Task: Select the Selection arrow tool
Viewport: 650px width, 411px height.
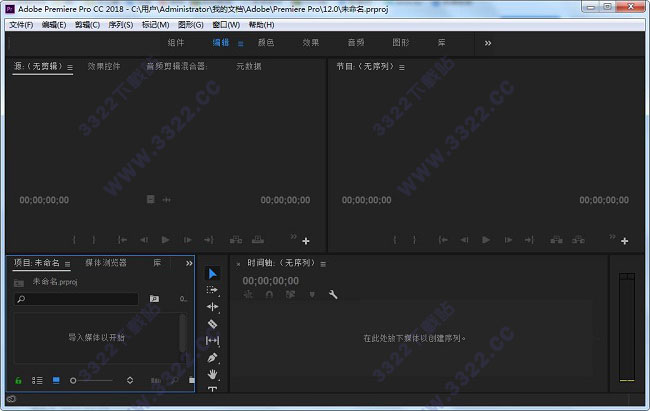Action: click(212, 274)
